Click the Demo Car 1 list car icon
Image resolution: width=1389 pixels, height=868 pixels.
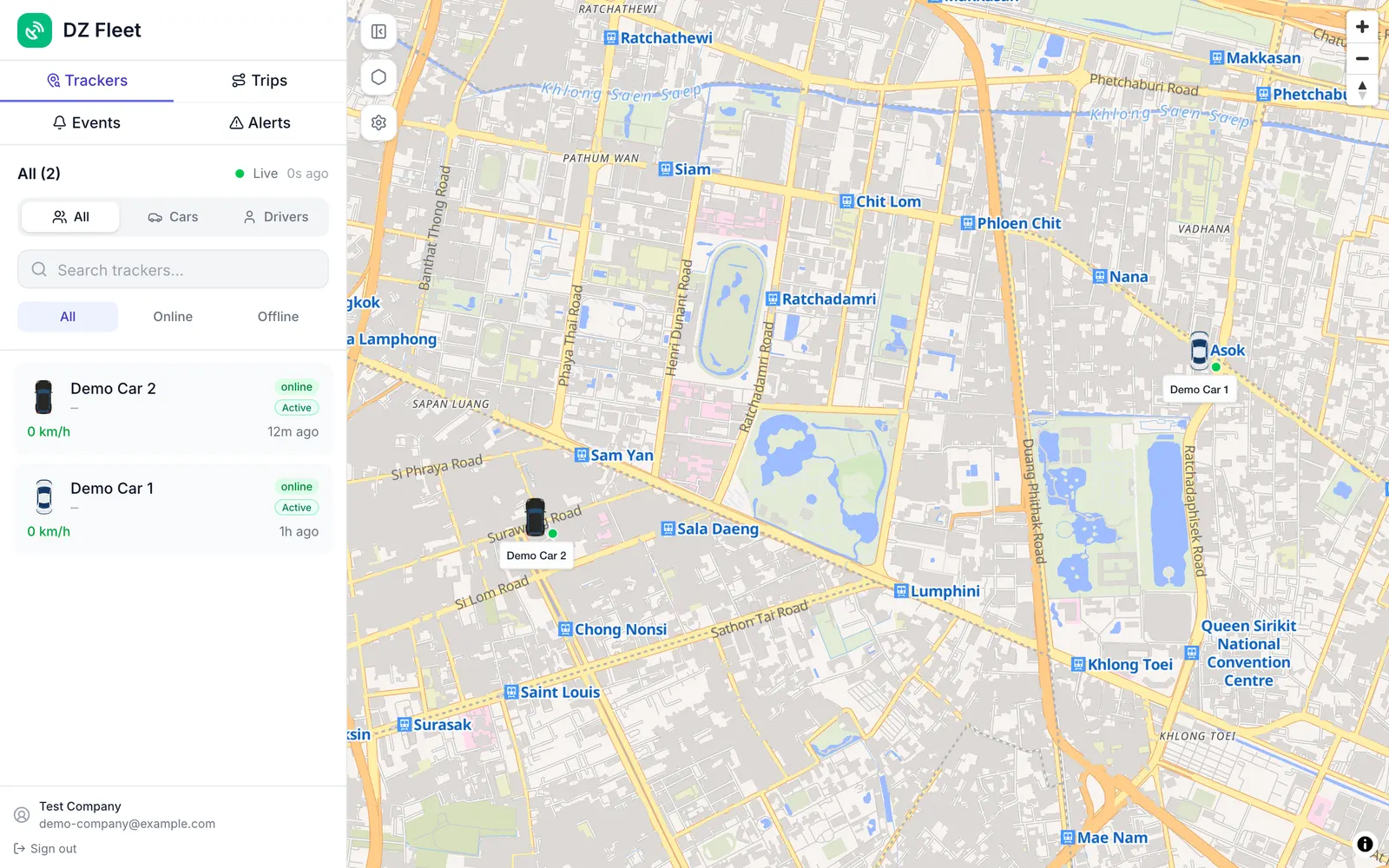(x=43, y=496)
